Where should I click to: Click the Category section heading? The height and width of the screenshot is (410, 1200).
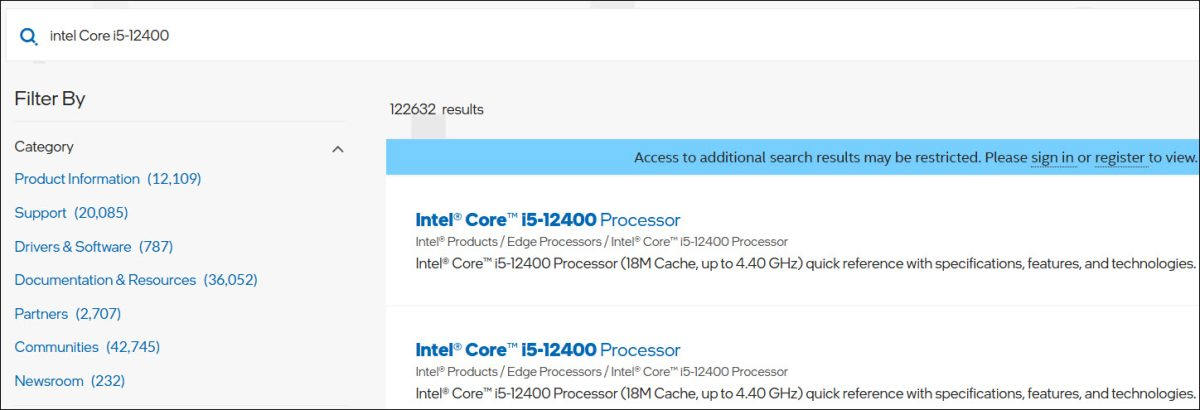point(44,147)
